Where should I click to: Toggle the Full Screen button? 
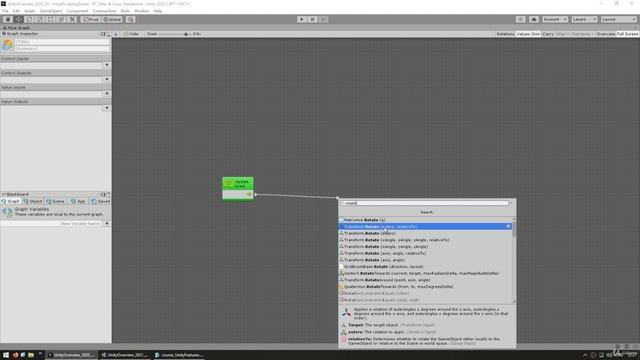point(627,34)
